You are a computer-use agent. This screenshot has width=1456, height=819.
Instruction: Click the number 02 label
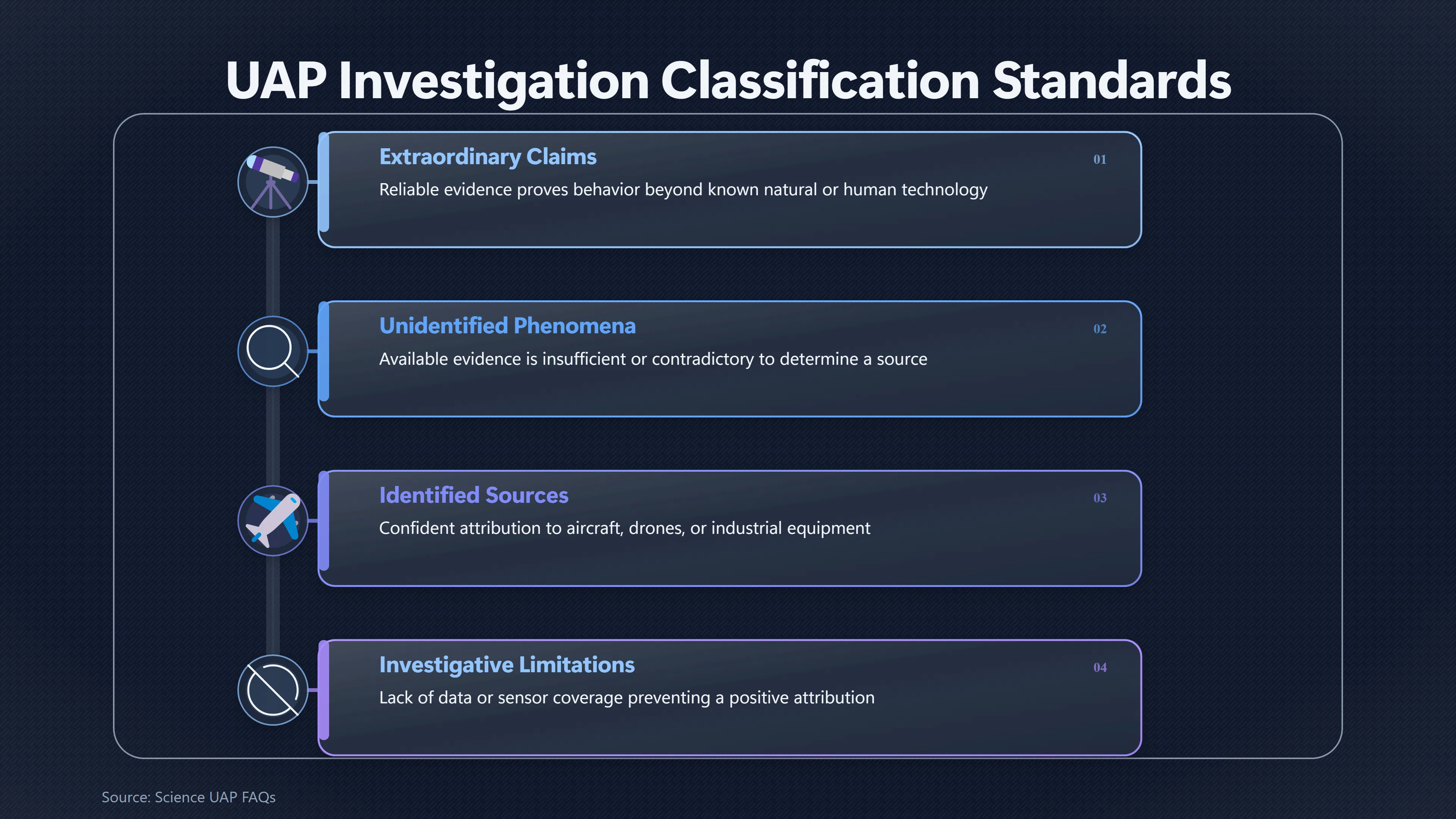1099,329
